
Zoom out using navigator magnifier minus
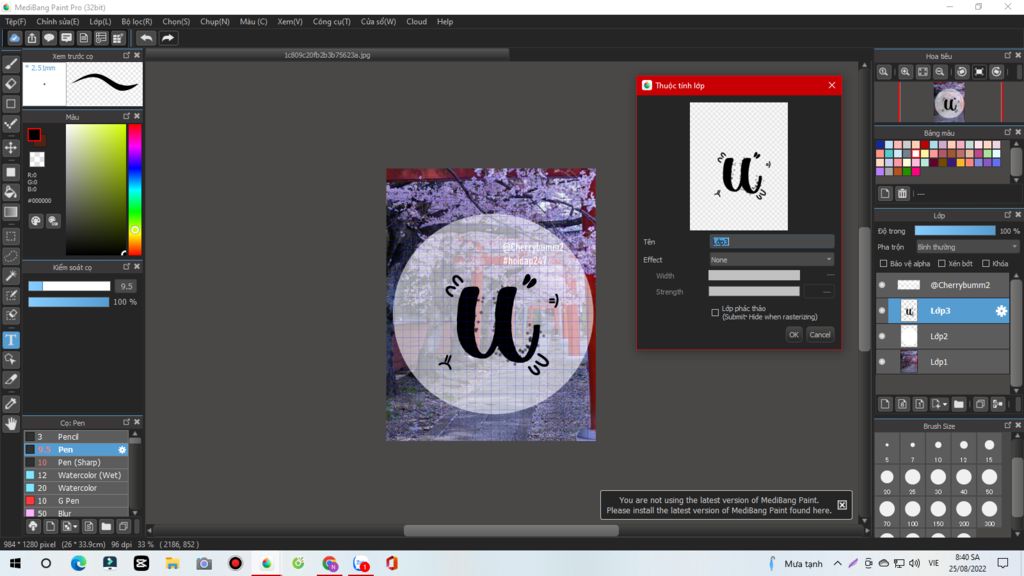pyautogui.click(x=940, y=72)
